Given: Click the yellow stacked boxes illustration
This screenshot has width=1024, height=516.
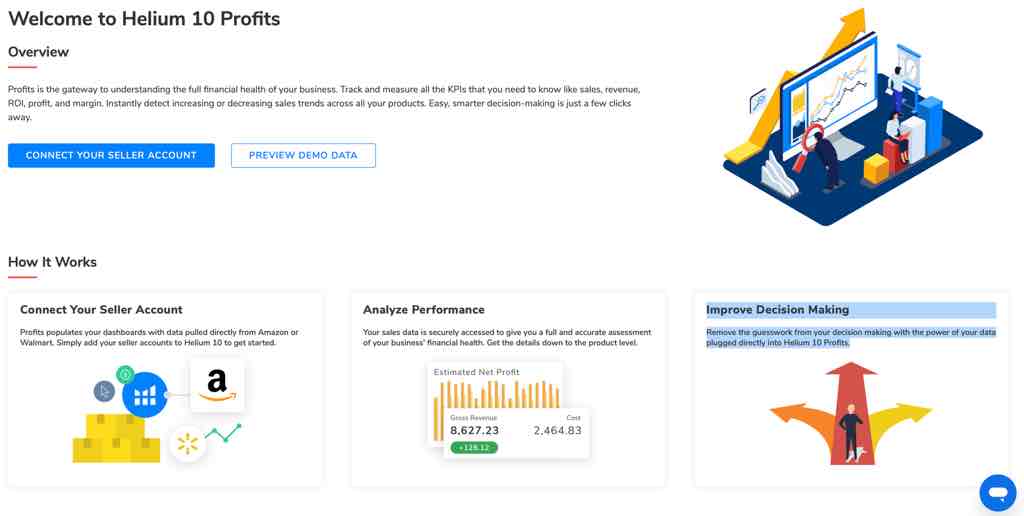Looking at the screenshot, I should click(116, 438).
